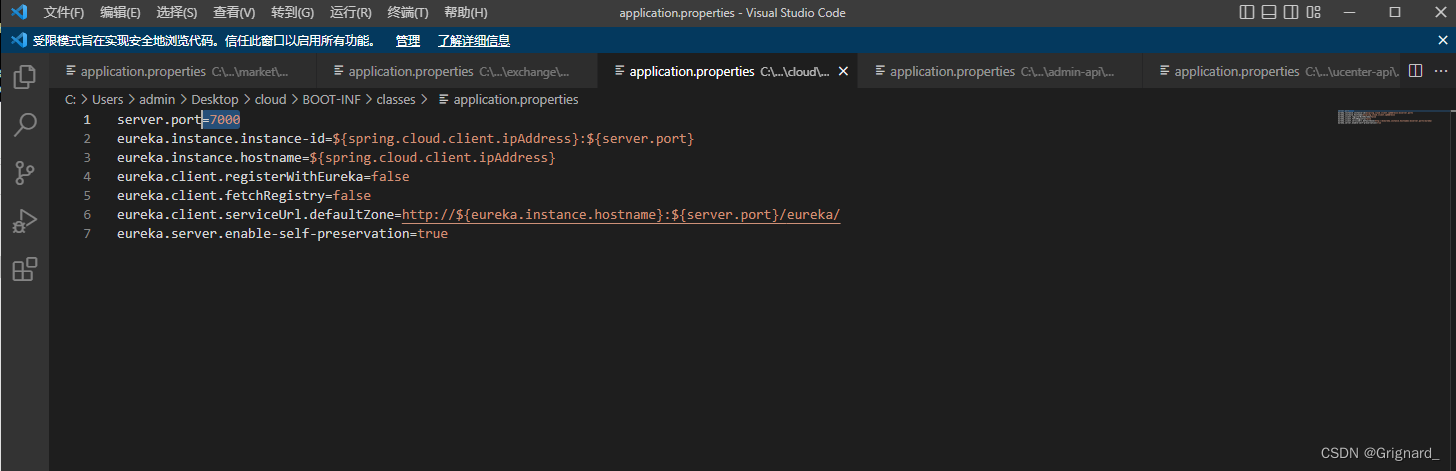This screenshot has width=1456, height=471.
Task: Open the 帮助(H) menu
Action: pyautogui.click(x=465, y=12)
